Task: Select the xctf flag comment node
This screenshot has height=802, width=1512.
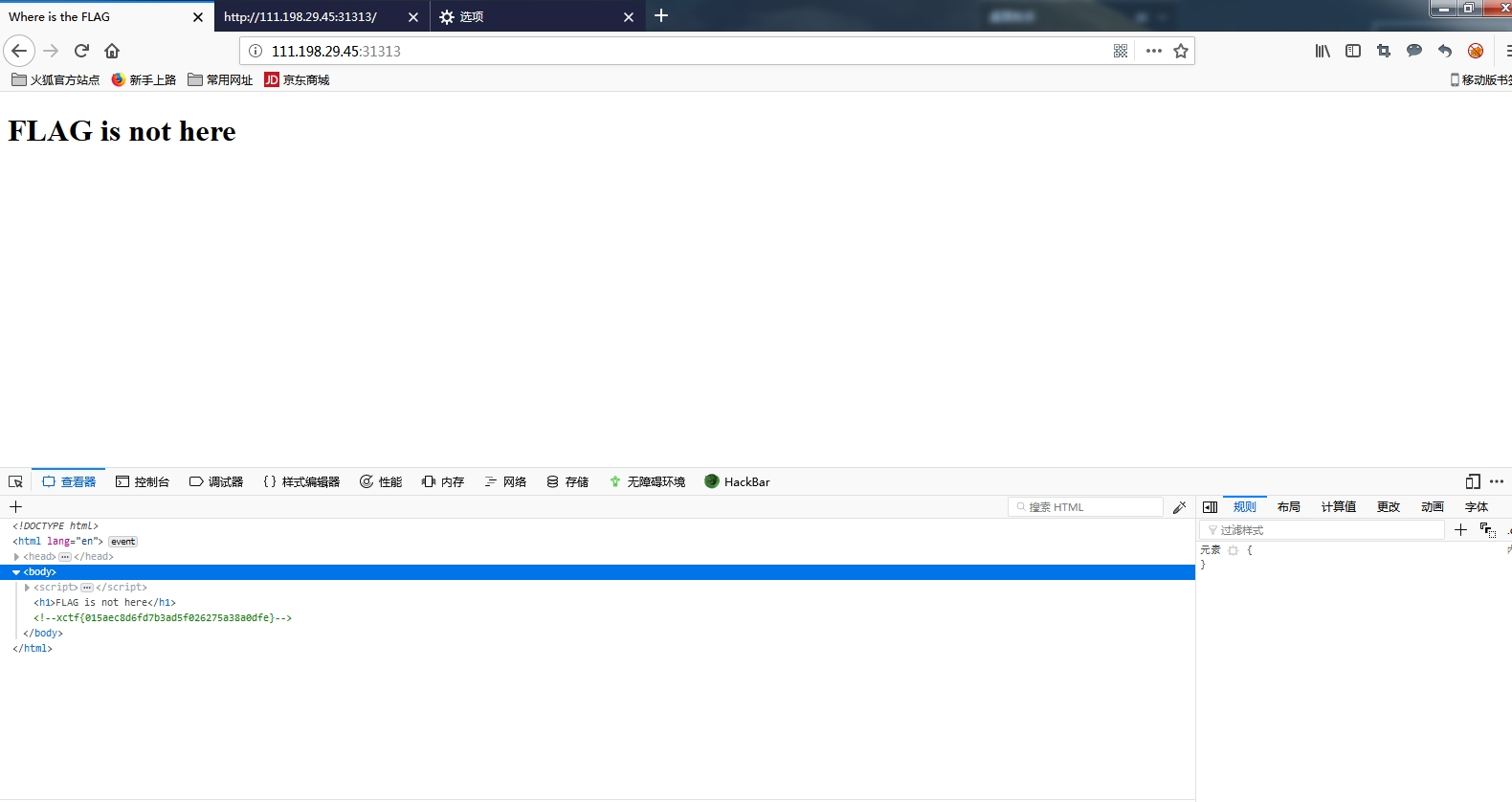Action: pos(163,618)
